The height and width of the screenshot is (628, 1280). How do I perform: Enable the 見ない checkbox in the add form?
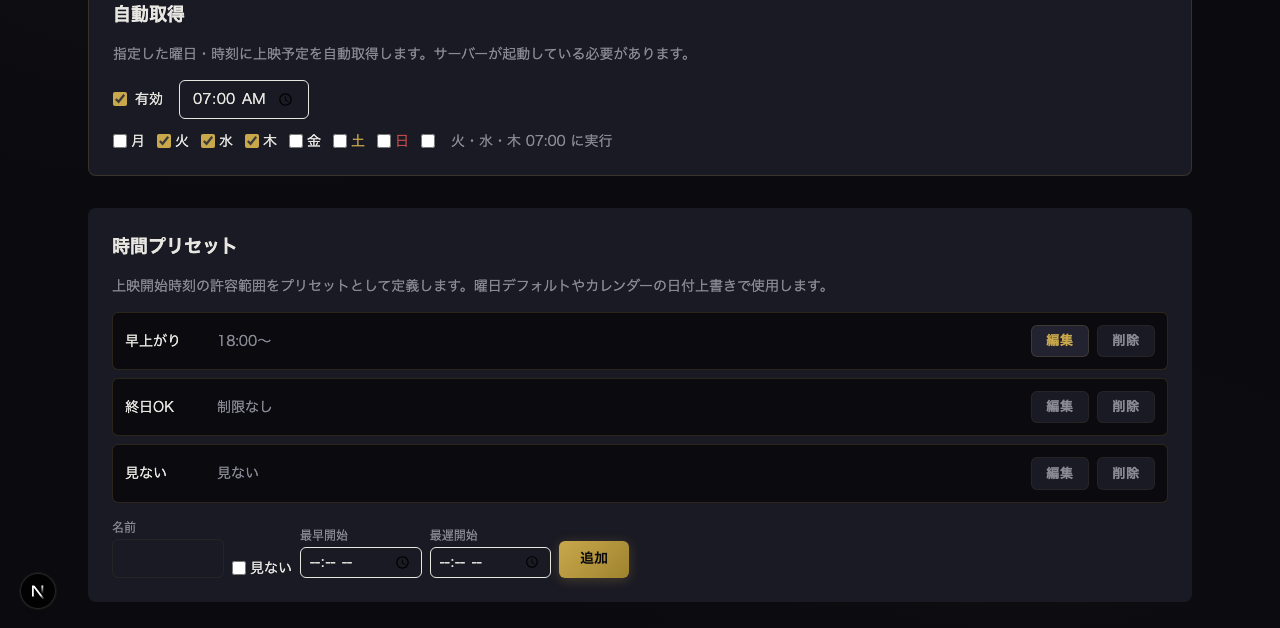point(238,567)
